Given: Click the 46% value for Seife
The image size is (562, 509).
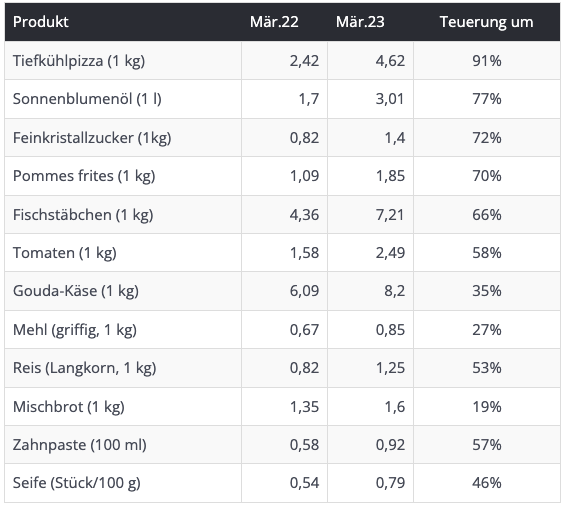Looking at the screenshot, I should [487, 483].
